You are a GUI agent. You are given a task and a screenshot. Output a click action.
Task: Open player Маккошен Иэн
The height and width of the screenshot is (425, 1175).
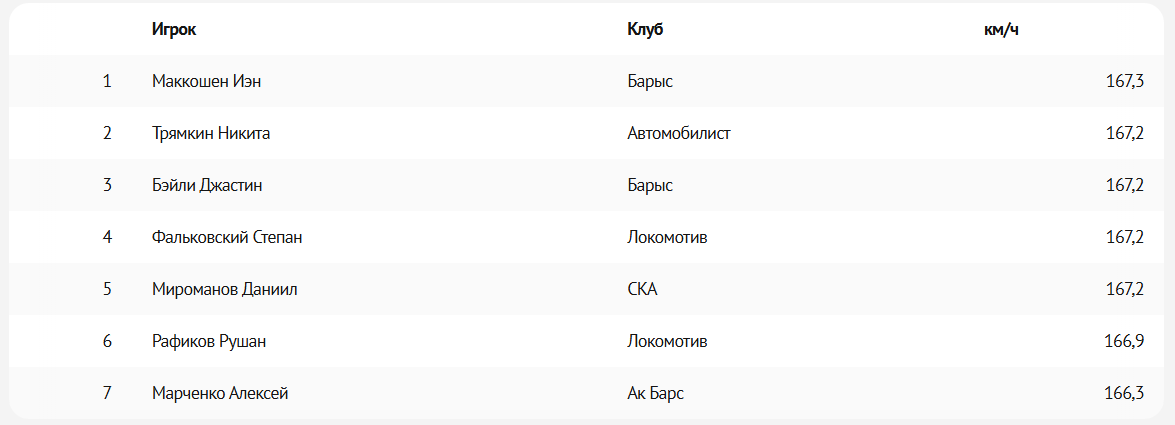(x=206, y=81)
